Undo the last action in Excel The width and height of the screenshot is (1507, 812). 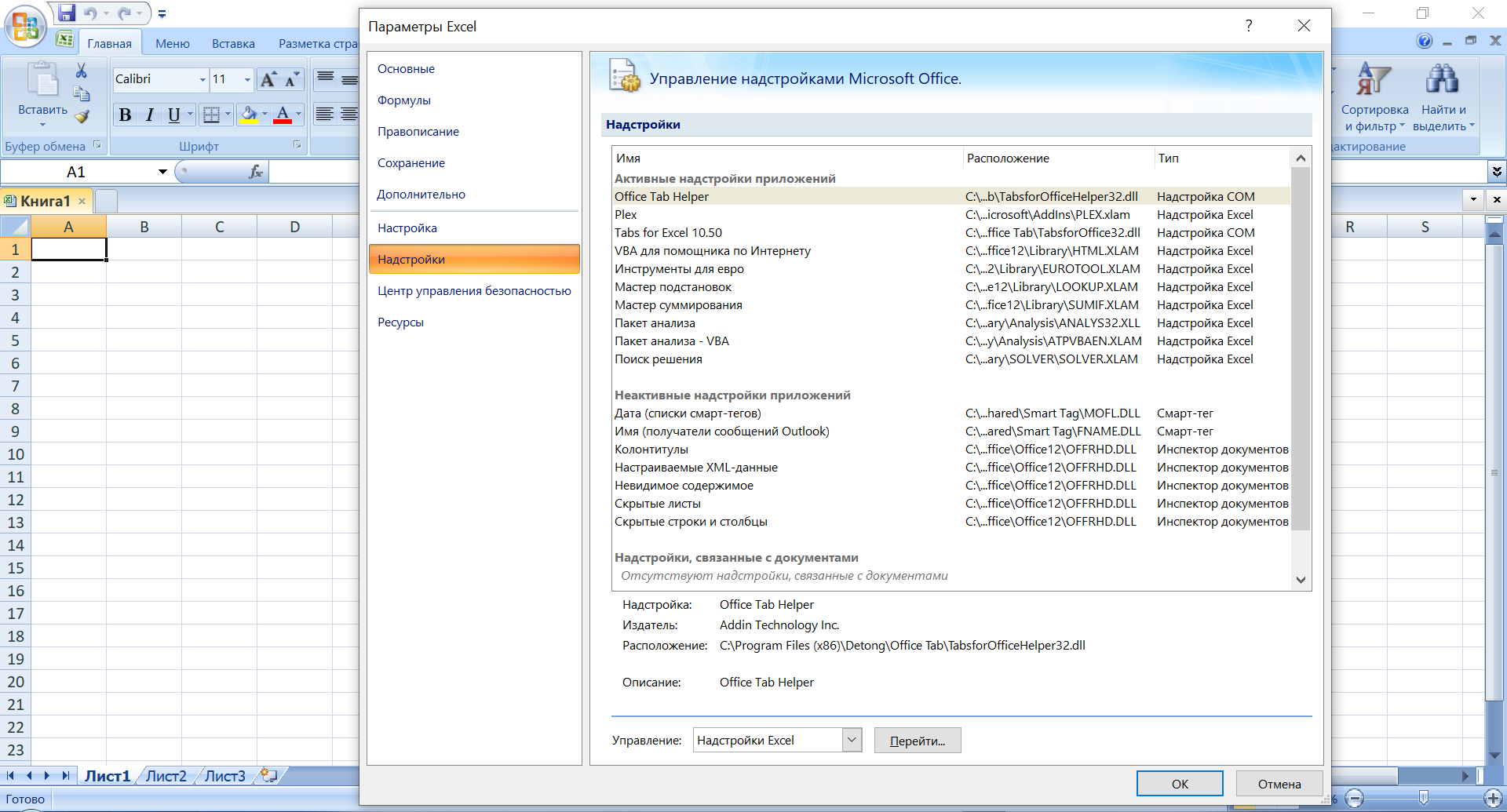tap(90, 13)
